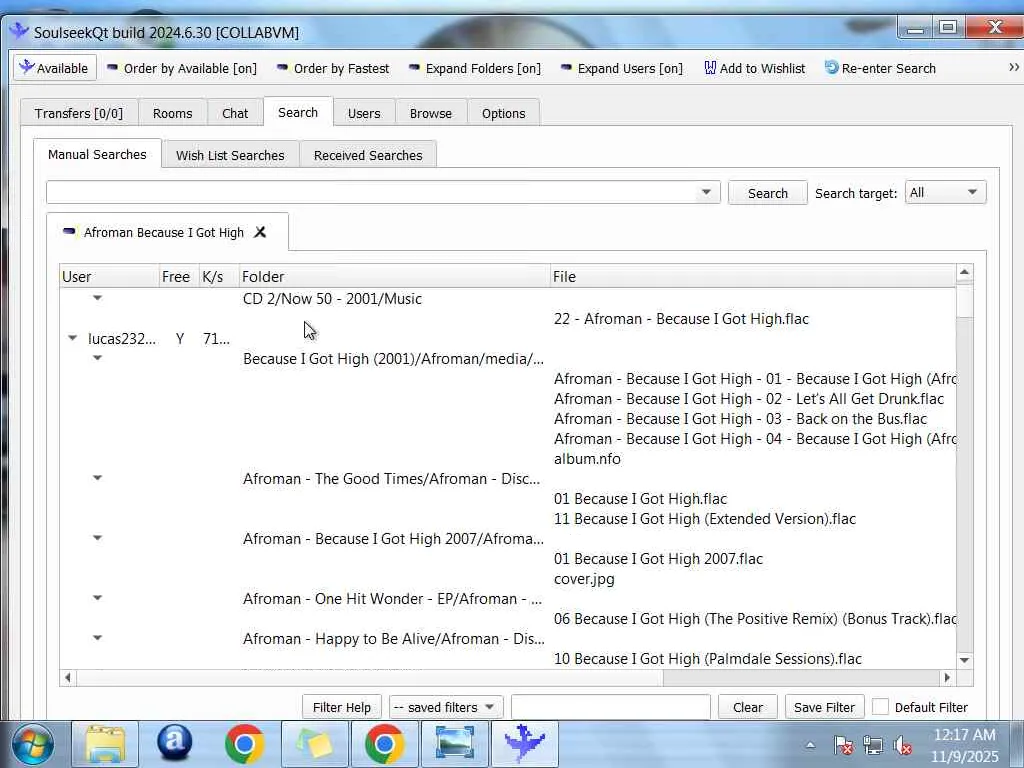1024x768 pixels.
Task: Click the Available status button
Action: (x=55, y=68)
